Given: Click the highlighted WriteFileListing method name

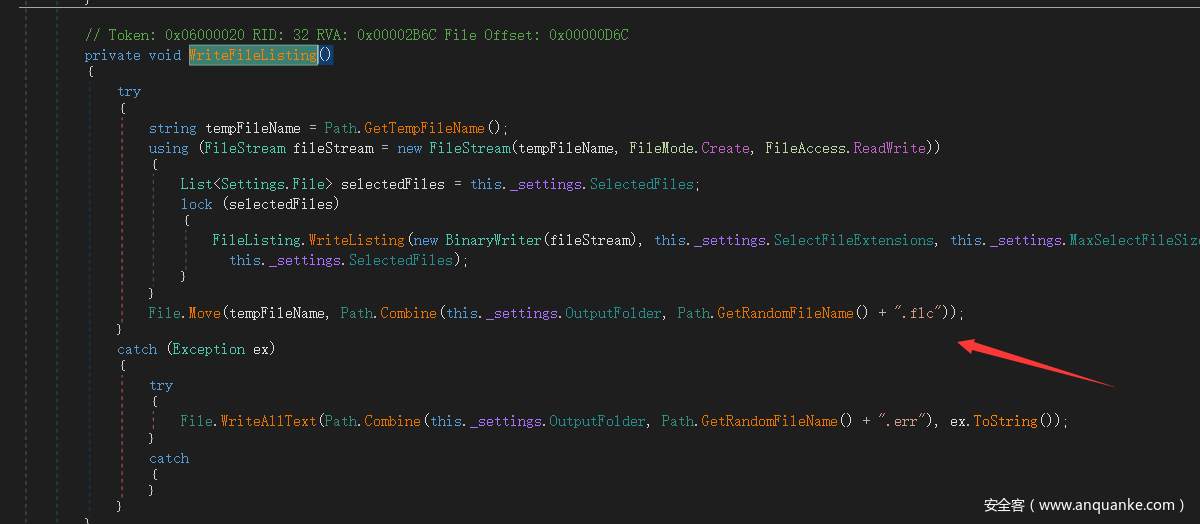Looking at the screenshot, I should tap(253, 55).
